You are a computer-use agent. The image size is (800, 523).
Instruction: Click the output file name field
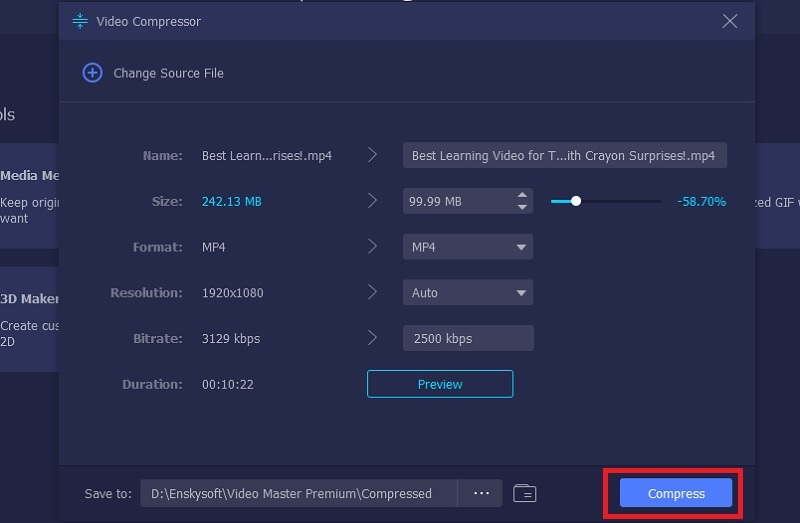click(x=565, y=155)
